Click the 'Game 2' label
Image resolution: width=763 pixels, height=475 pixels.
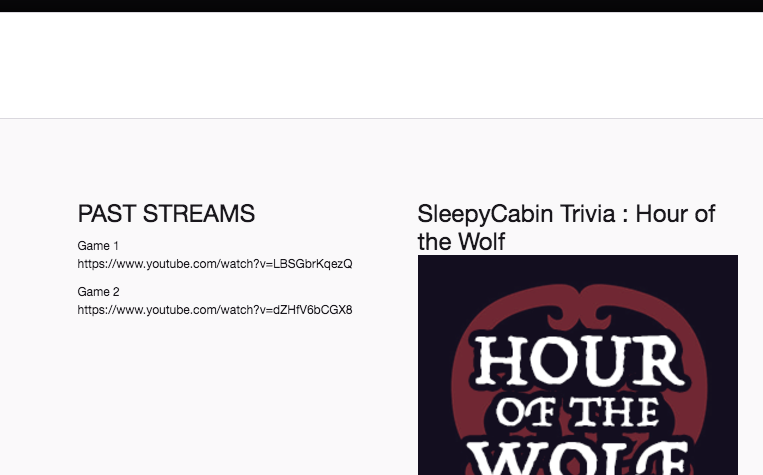coord(98,292)
